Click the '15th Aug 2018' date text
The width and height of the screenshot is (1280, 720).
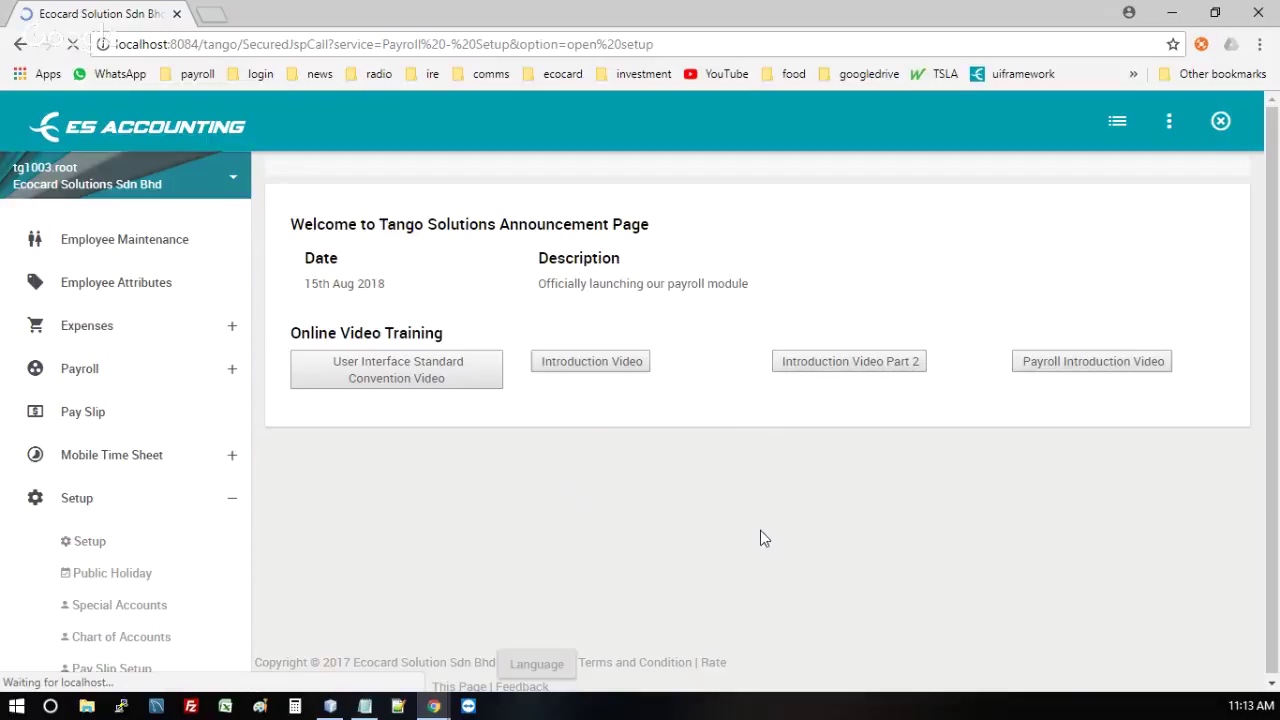point(344,283)
